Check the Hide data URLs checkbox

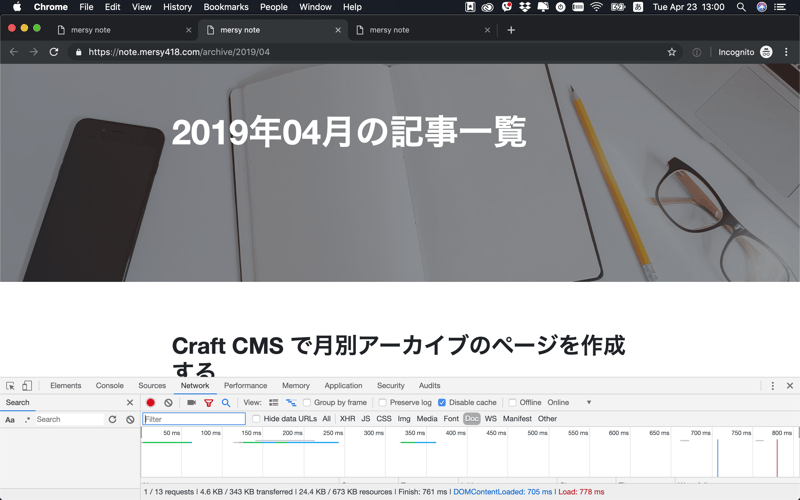(256, 419)
